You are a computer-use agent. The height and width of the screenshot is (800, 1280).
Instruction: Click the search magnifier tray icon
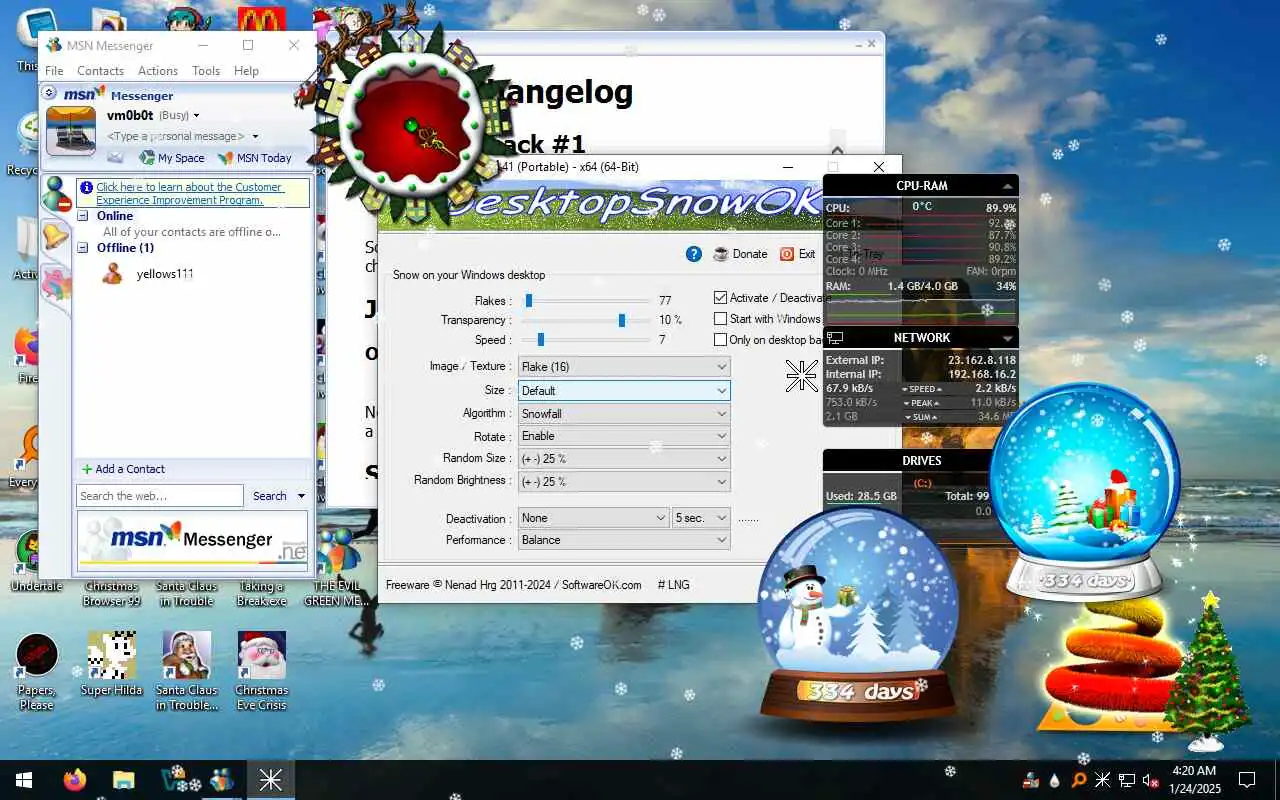[x=1078, y=780]
